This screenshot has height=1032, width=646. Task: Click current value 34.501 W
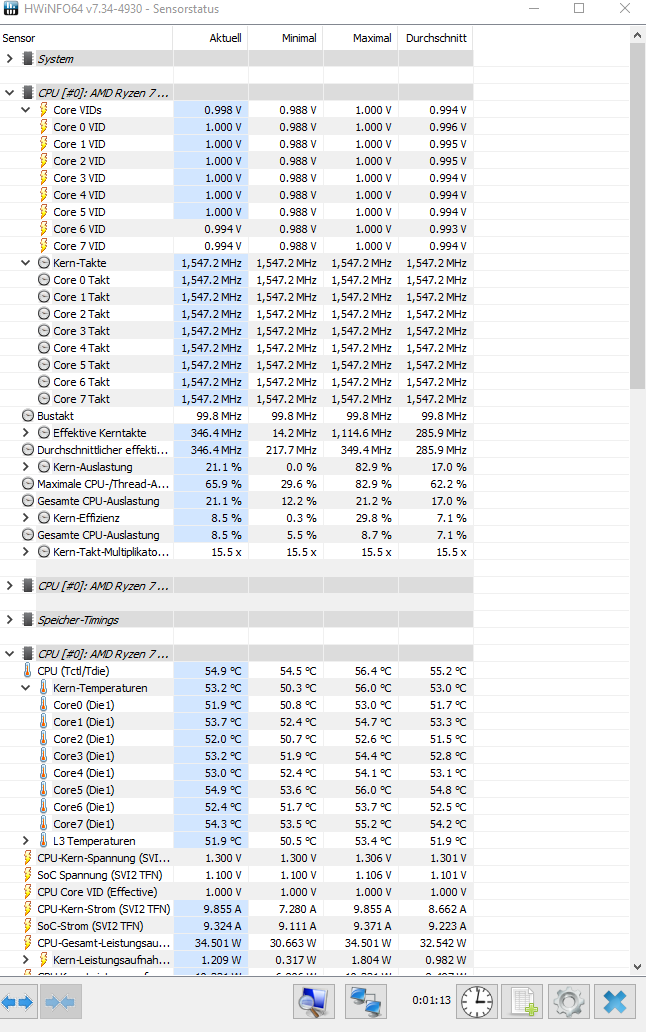tap(218, 942)
